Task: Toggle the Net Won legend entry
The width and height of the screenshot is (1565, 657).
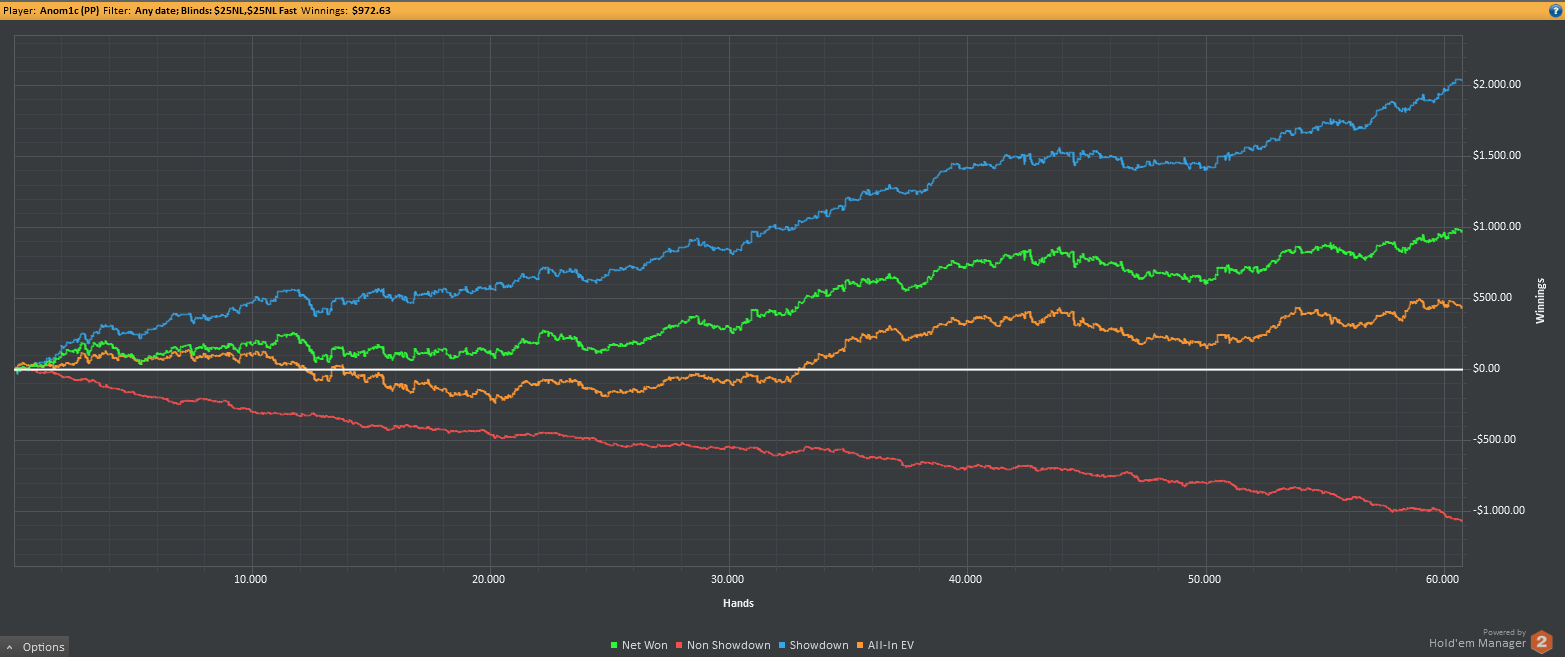Action: click(638, 645)
